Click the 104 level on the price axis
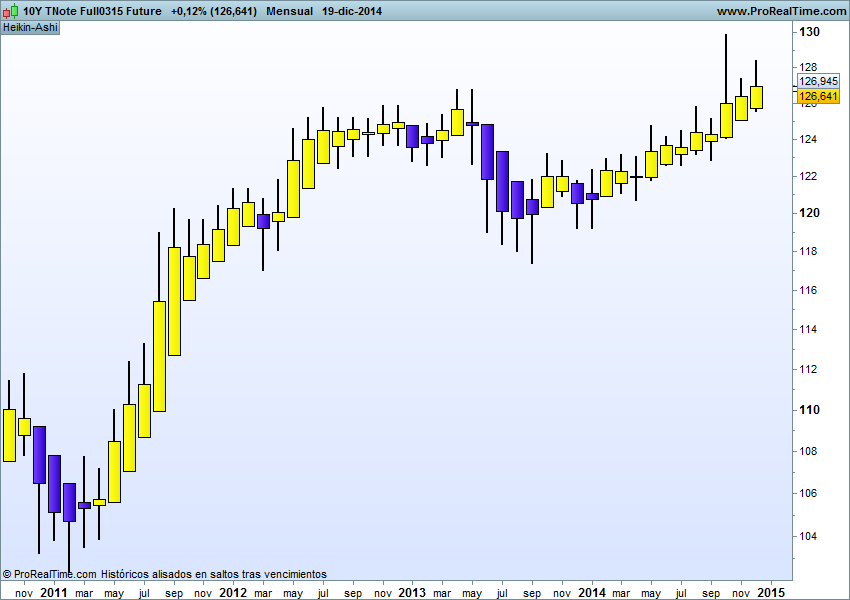The image size is (850, 600). pos(809,536)
